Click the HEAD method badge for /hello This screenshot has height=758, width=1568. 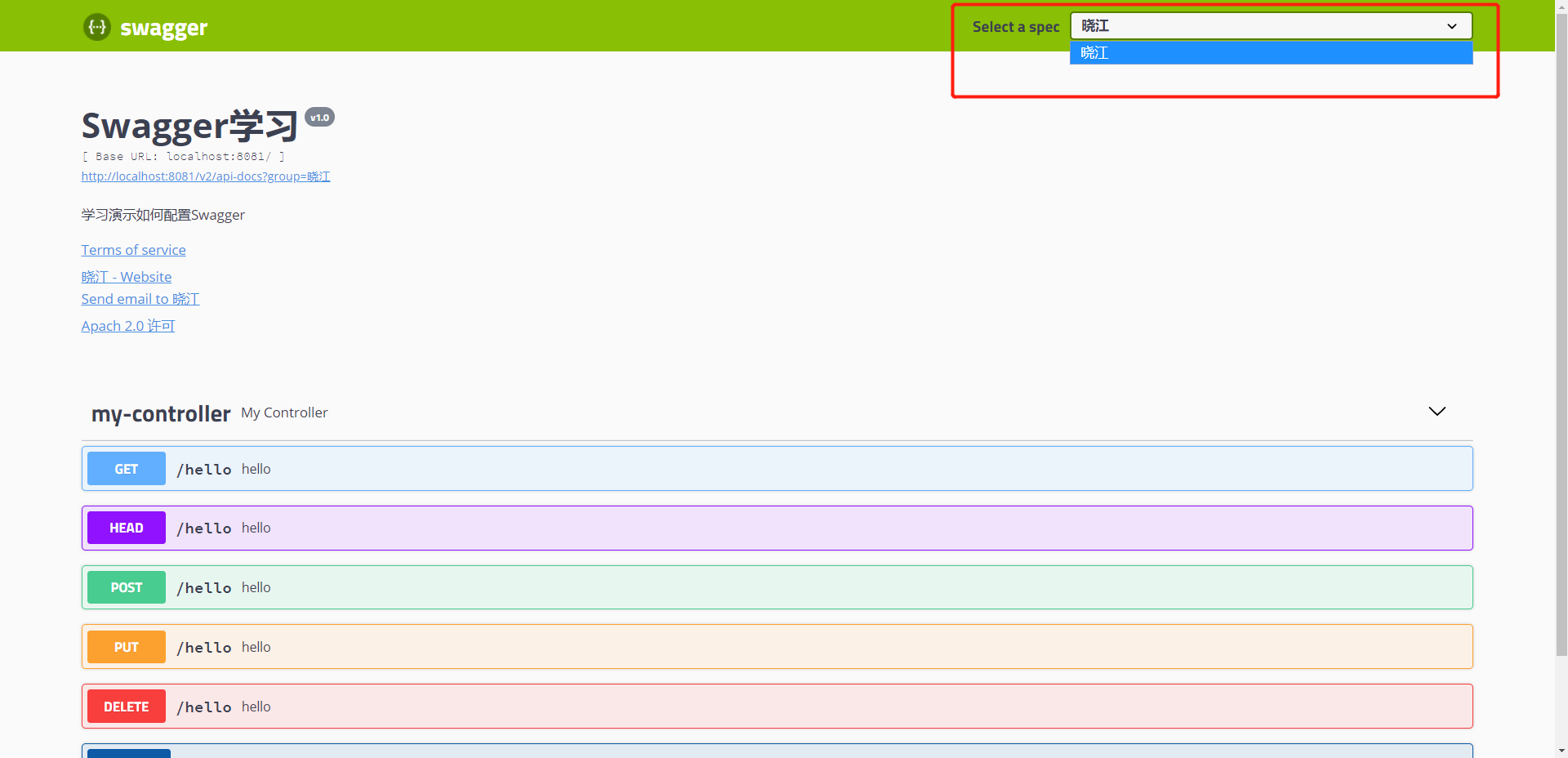127,528
